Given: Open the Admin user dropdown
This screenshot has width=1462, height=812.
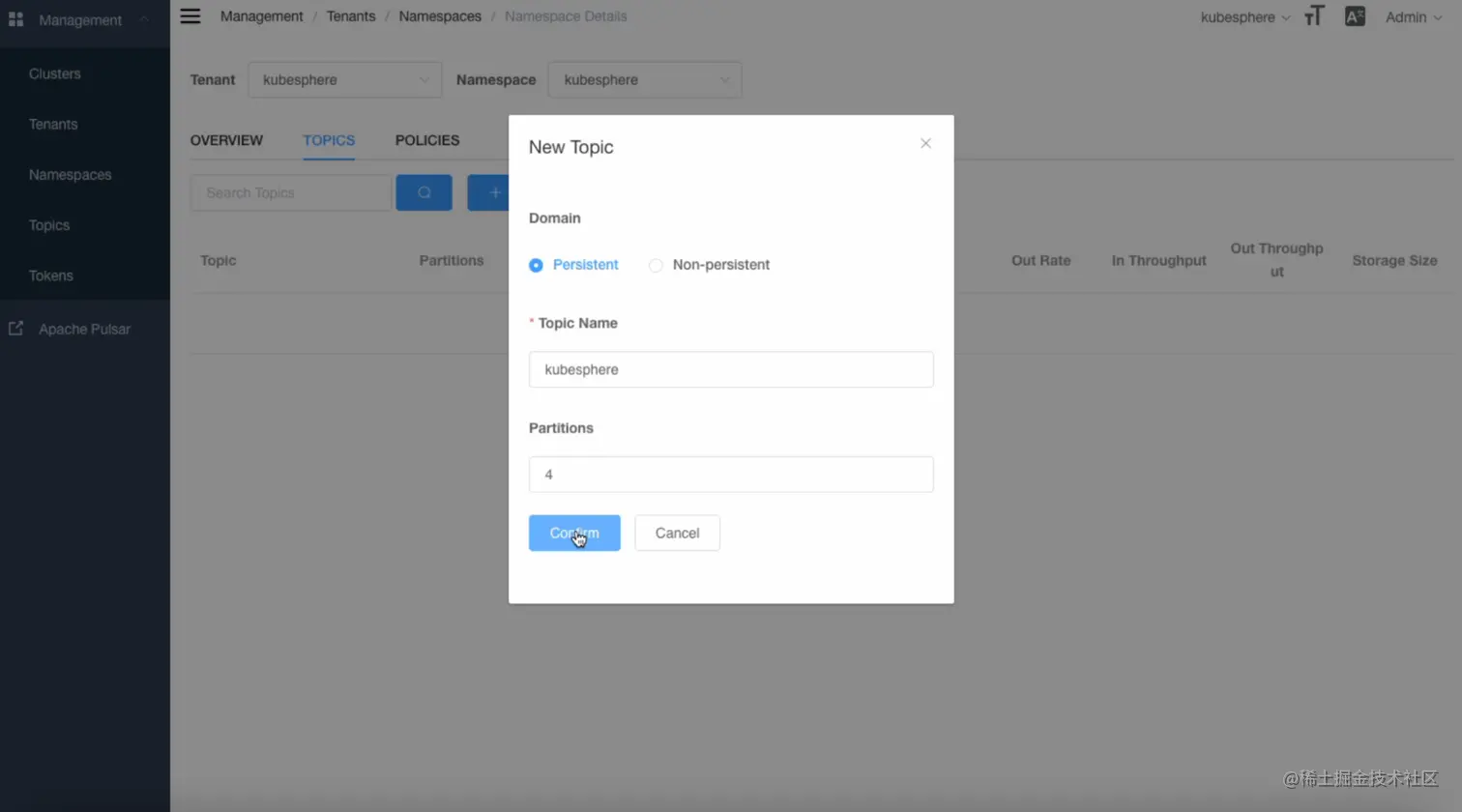Looking at the screenshot, I should 1413,17.
